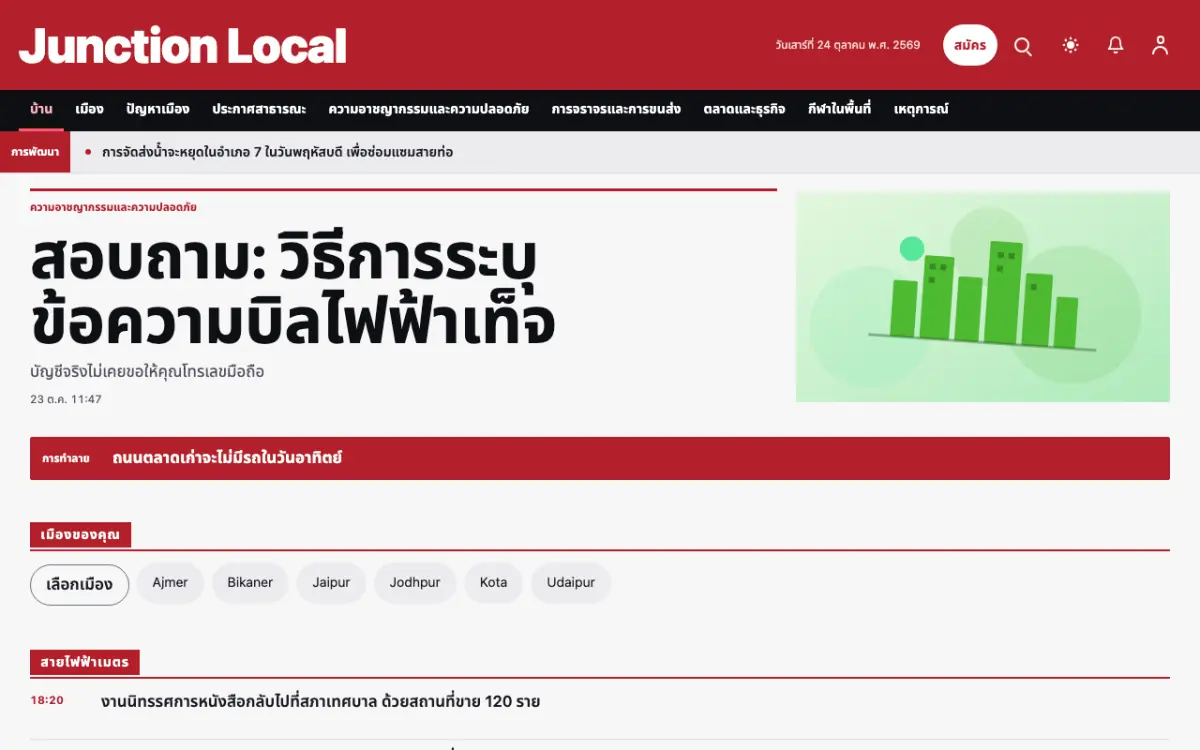Click the สายไฟฟ้าเมตร section label

pos(85,662)
